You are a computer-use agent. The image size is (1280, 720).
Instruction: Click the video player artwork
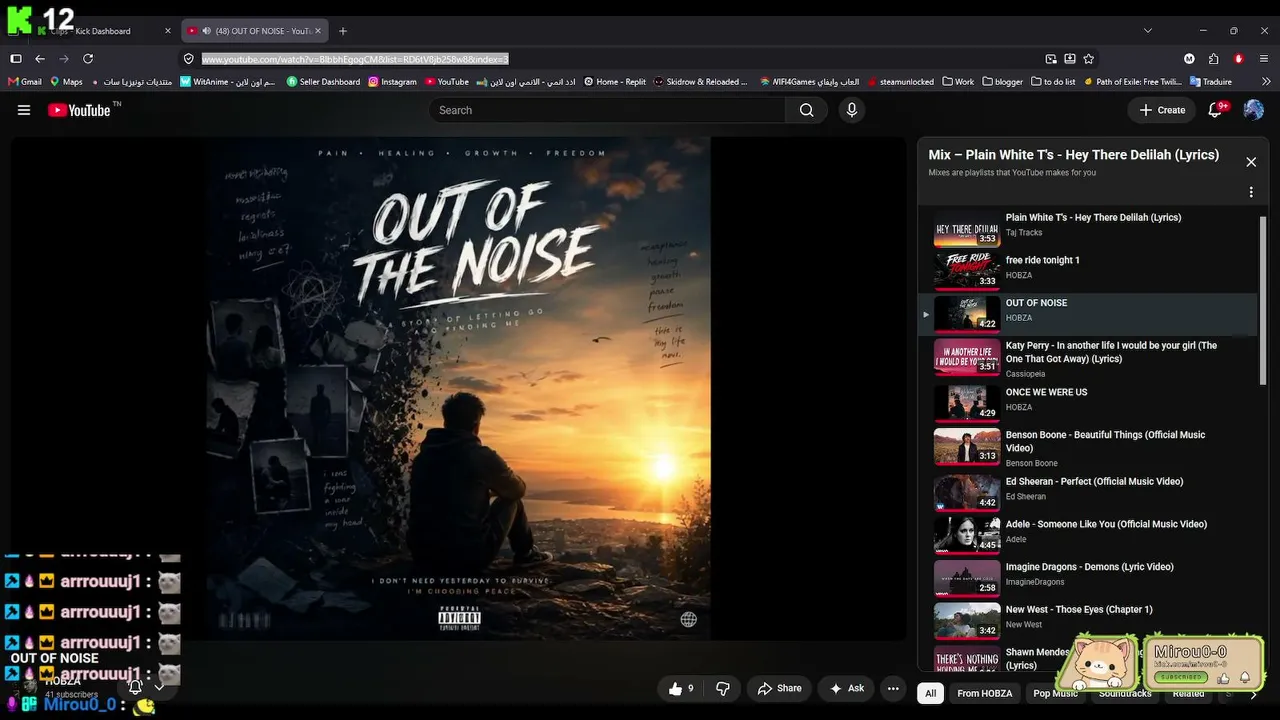[459, 388]
